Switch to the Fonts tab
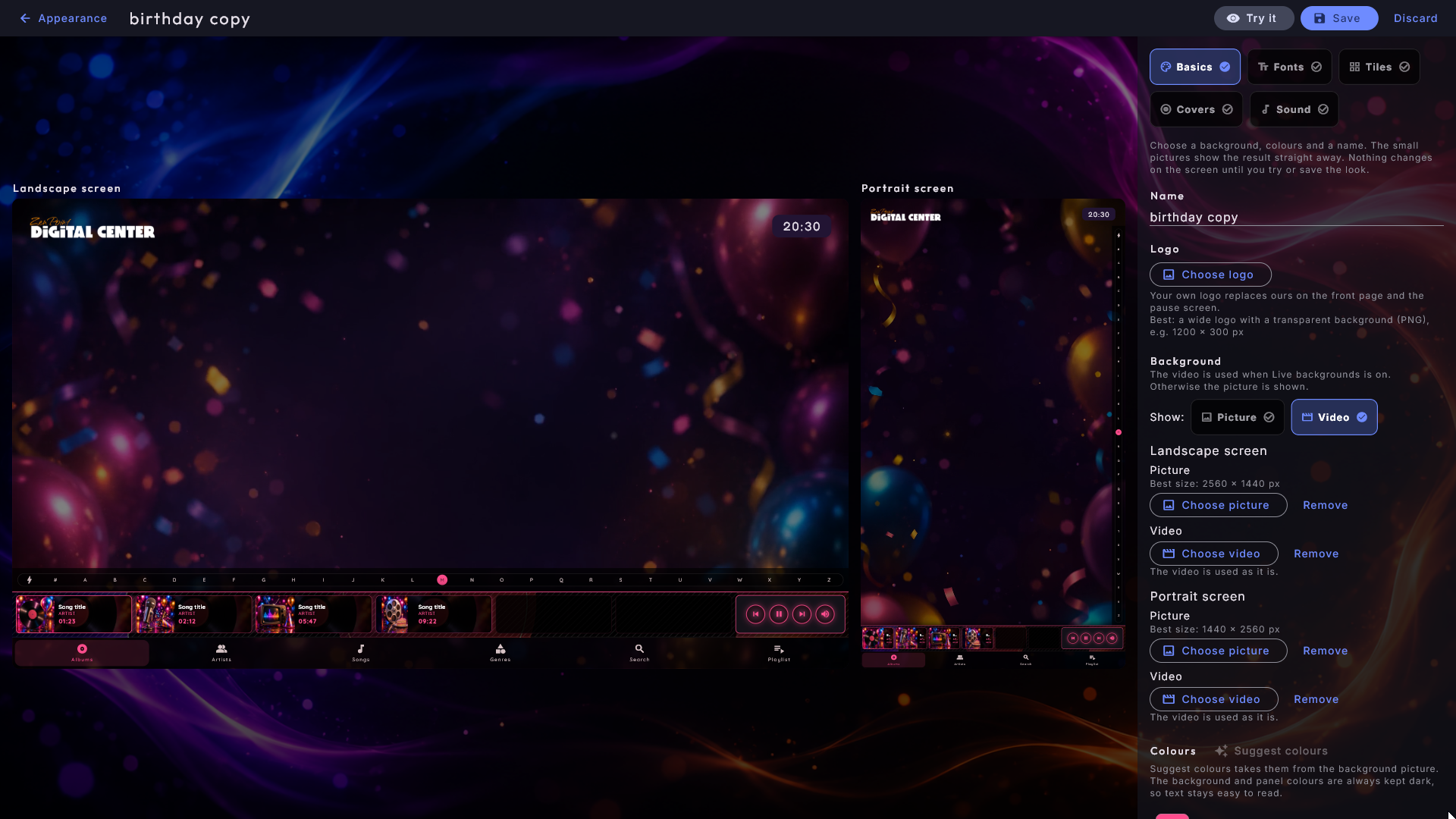Viewport: 1456px width, 819px height. [1289, 67]
